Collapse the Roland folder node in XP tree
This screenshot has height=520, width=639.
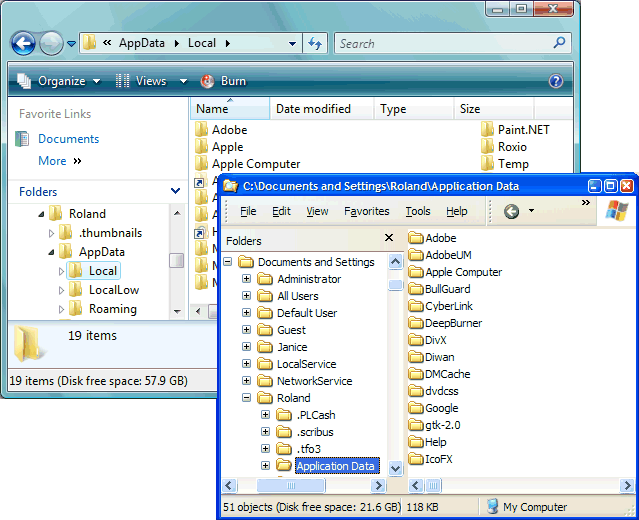pos(247,398)
